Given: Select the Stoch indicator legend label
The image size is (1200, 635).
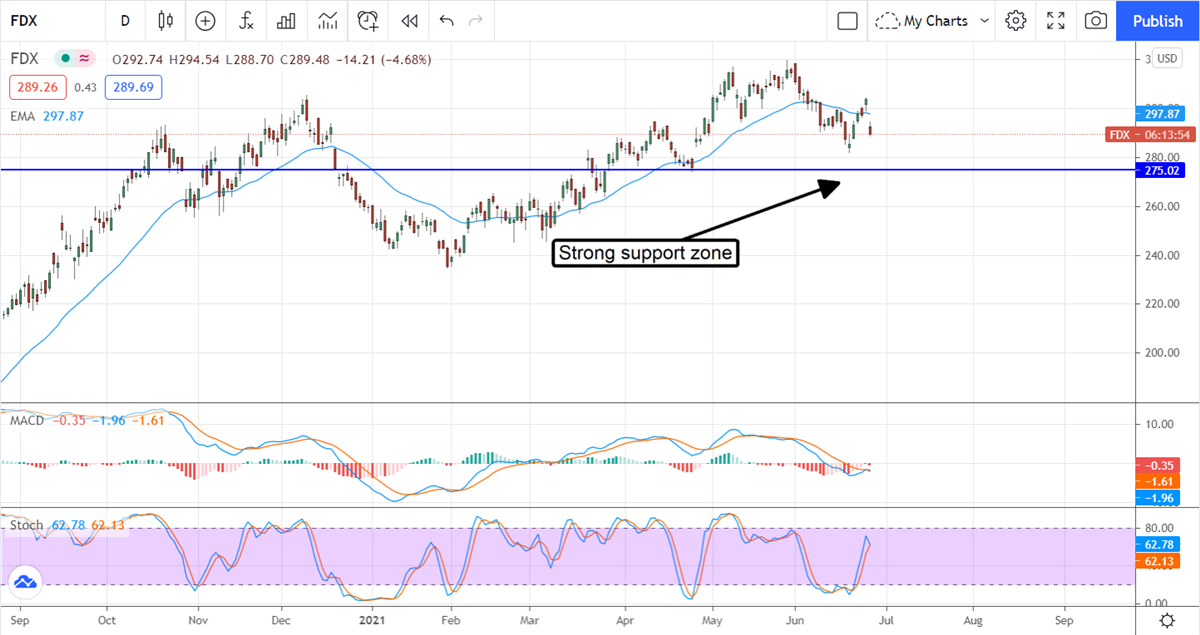Looking at the screenshot, I should pos(25,524).
